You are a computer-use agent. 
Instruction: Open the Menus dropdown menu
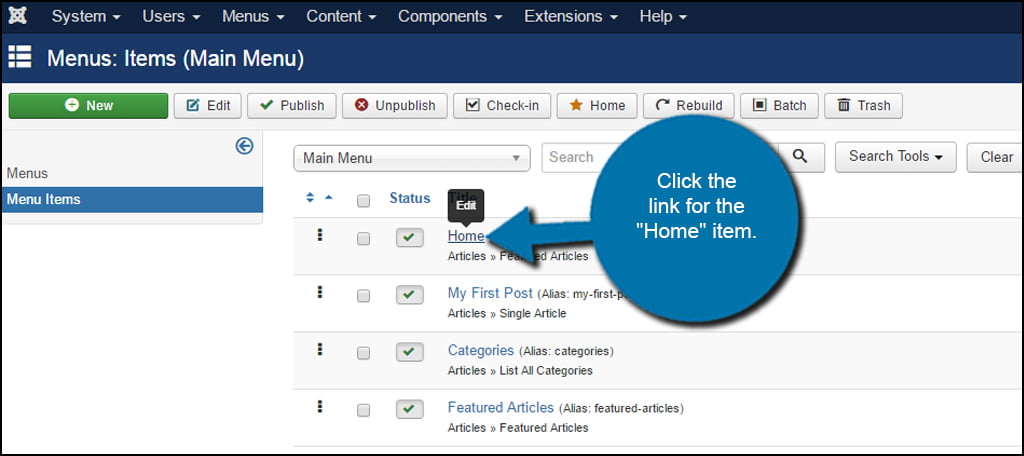coord(253,16)
